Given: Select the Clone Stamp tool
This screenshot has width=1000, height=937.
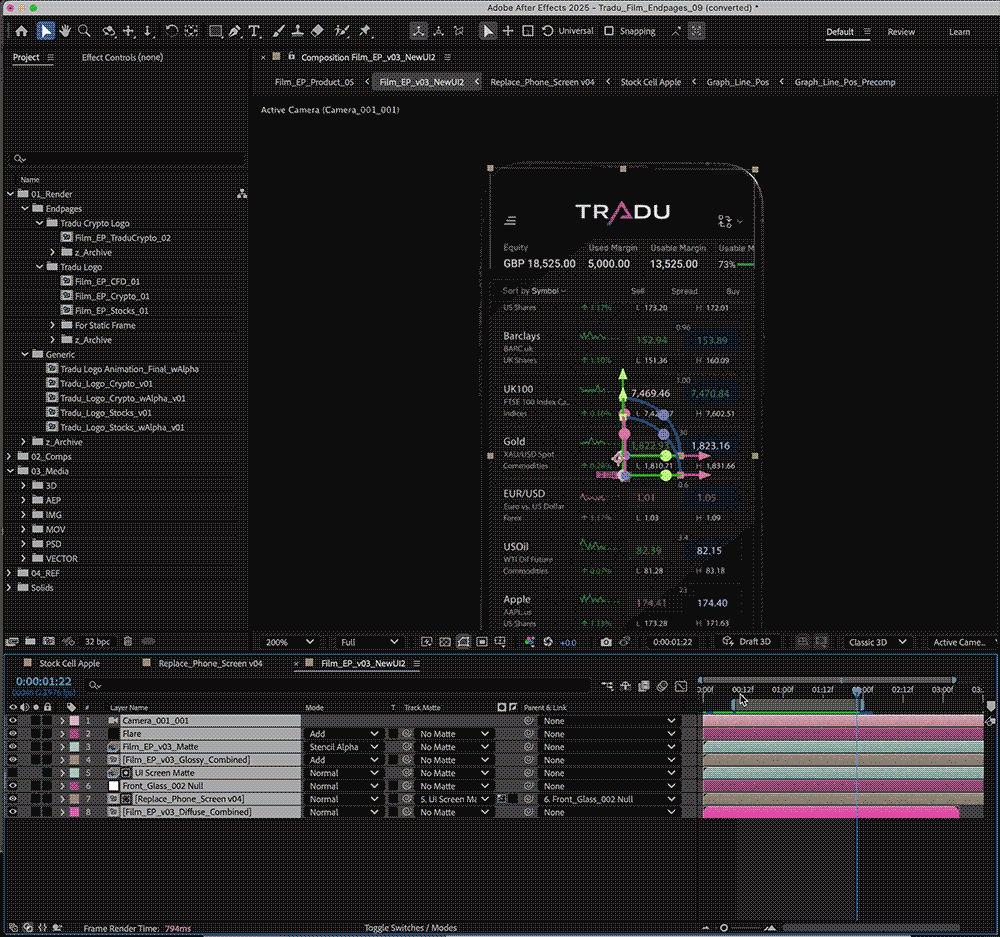Looking at the screenshot, I should point(297,31).
